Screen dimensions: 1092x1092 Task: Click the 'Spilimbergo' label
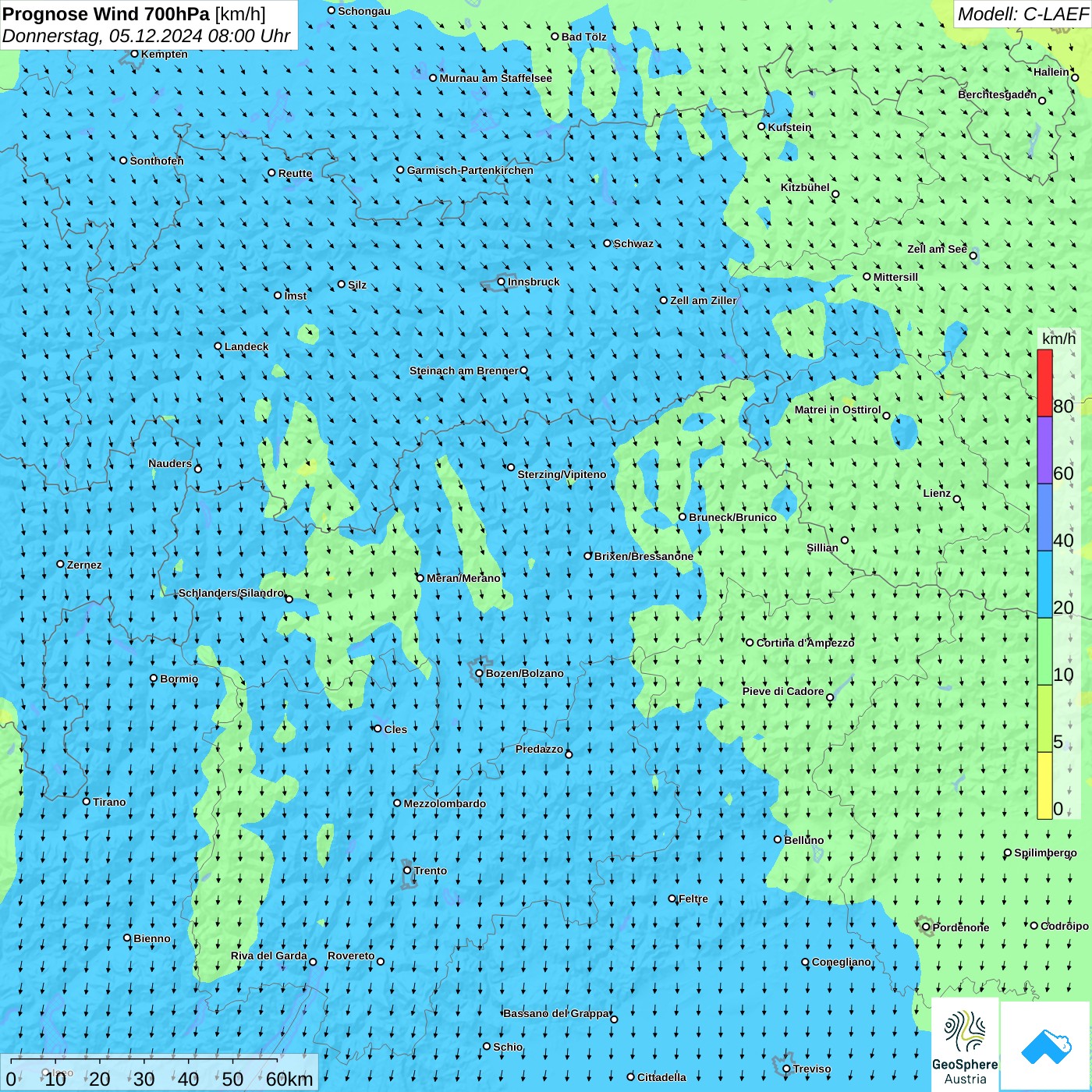click(1045, 853)
